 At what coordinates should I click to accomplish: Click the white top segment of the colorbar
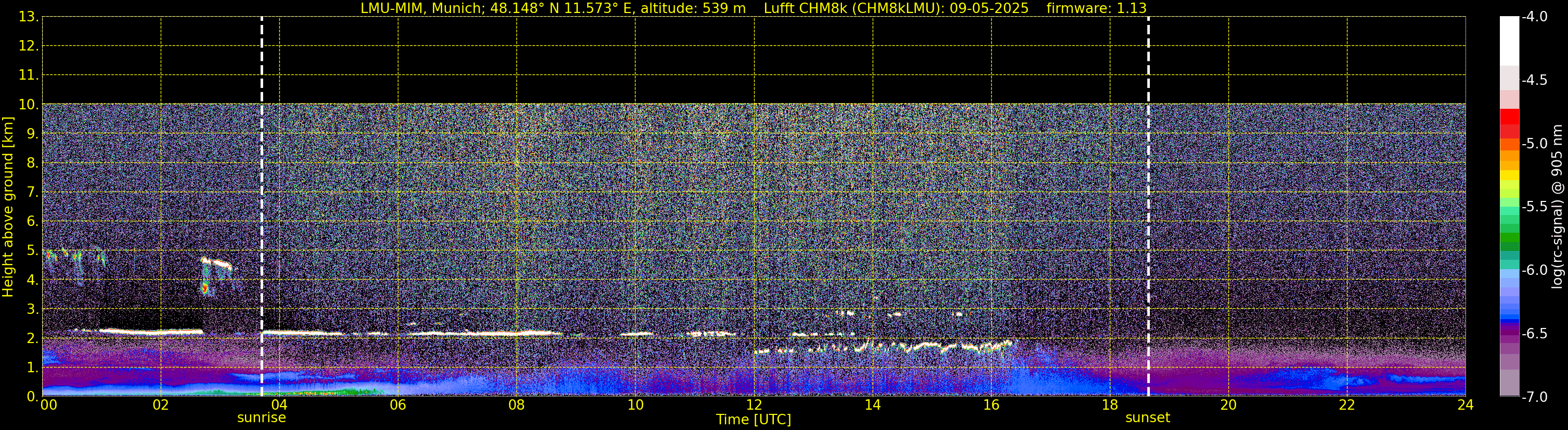point(1510,41)
